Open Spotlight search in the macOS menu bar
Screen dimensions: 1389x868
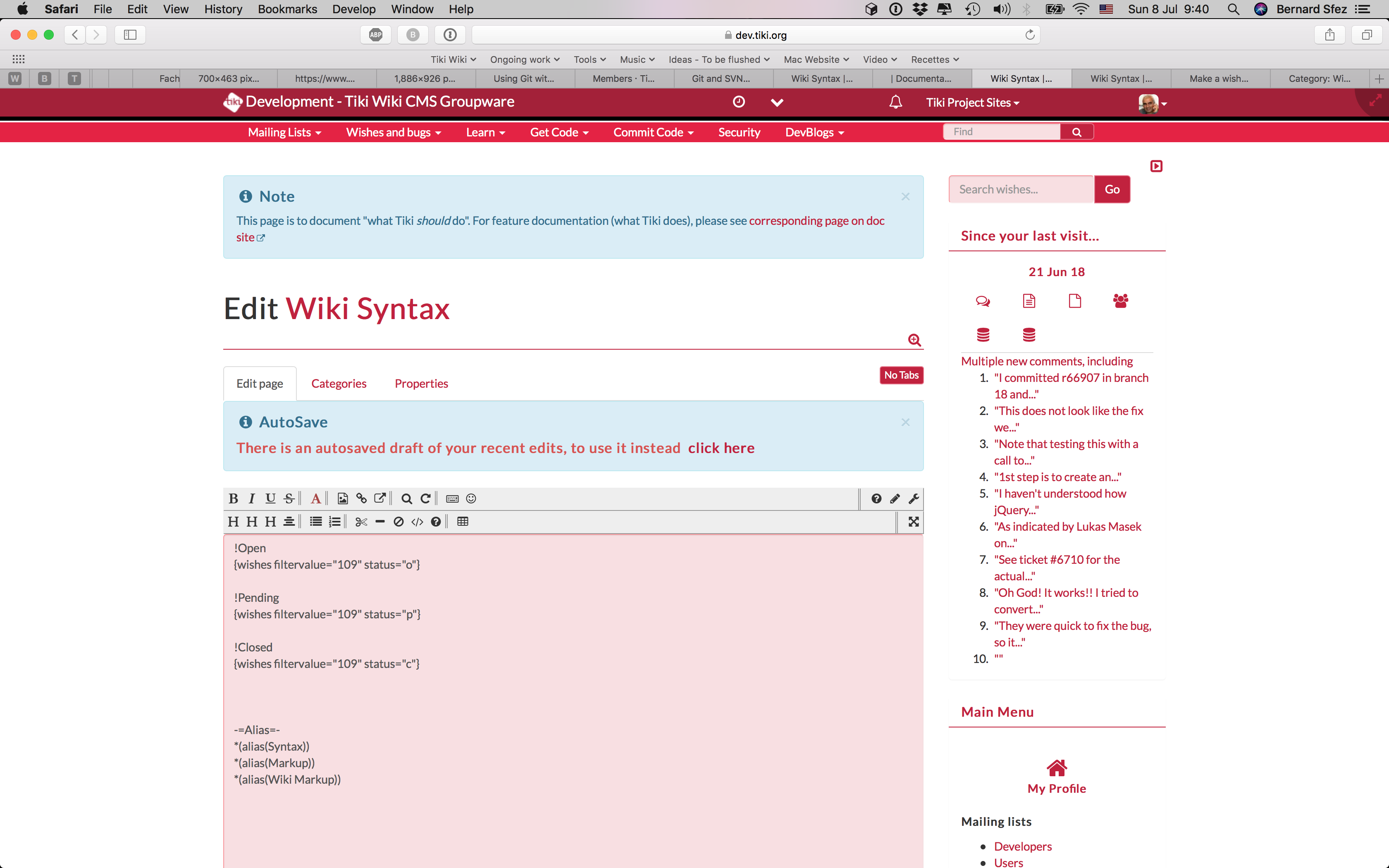1234,9
